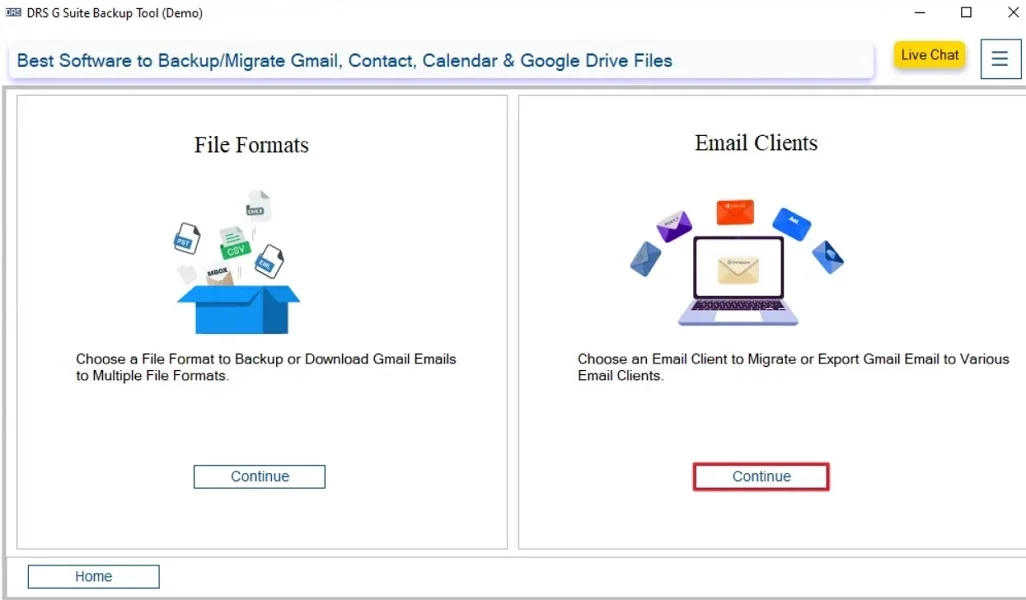The image size is (1026, 600).
Task: Click the orange Office 365 envelope icon
Action: [x=735, y=211]
